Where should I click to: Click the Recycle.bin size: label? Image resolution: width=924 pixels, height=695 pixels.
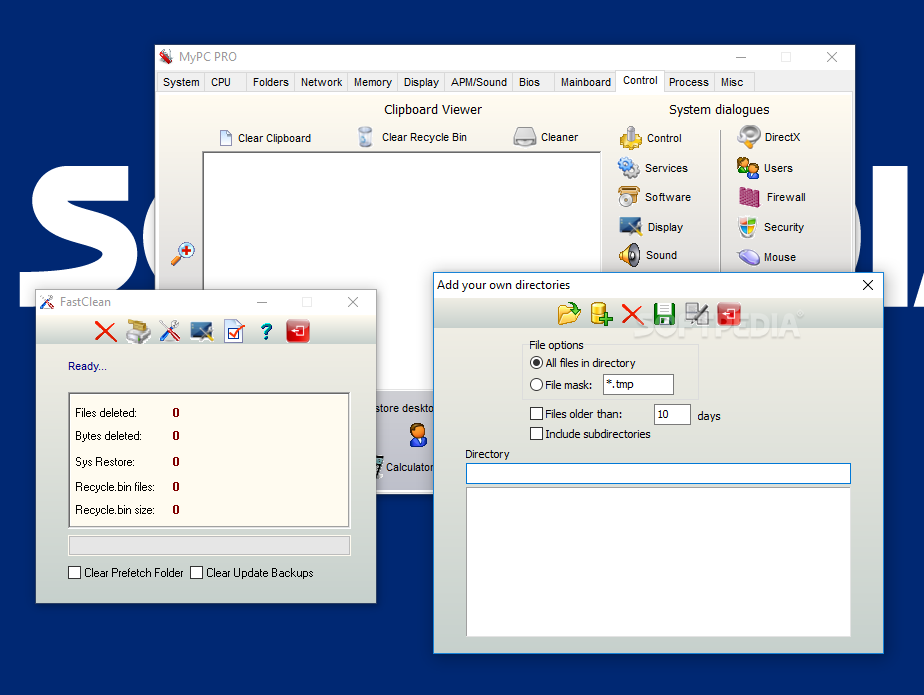click(115, 510)
